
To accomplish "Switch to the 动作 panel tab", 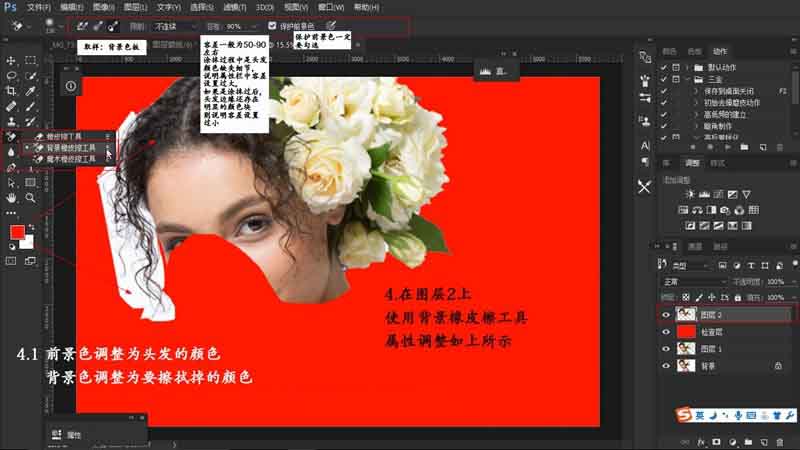I will 722,51.
